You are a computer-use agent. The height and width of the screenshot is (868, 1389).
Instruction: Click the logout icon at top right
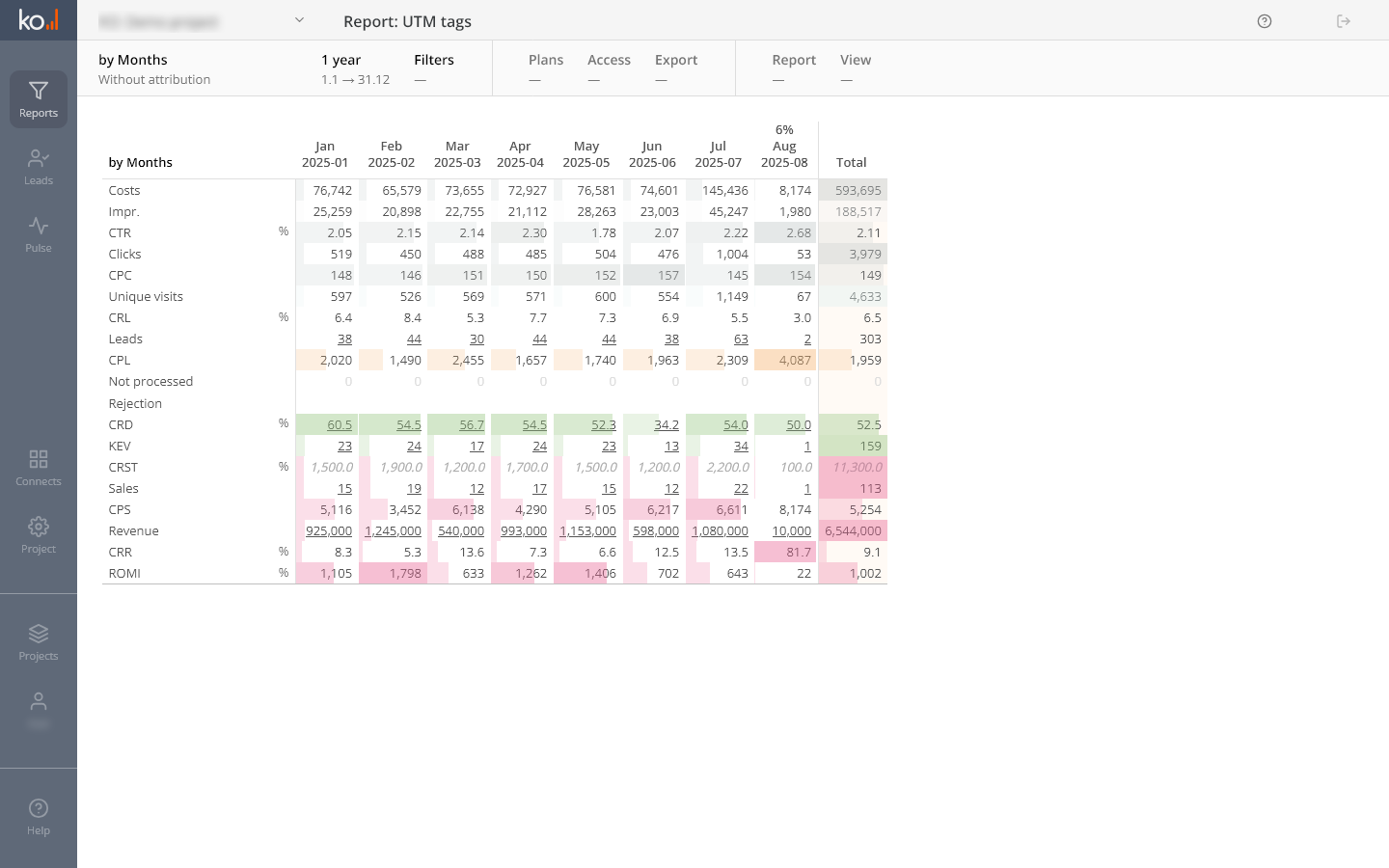(x=1344, y=21)
